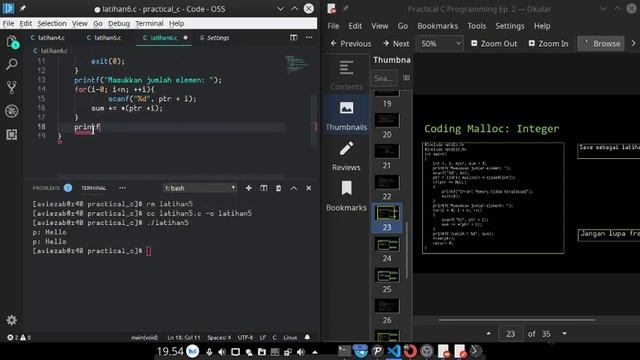Click Next button in Okular toolbar
The width and height of the screenshot is (640, 360).
point(396,43)
